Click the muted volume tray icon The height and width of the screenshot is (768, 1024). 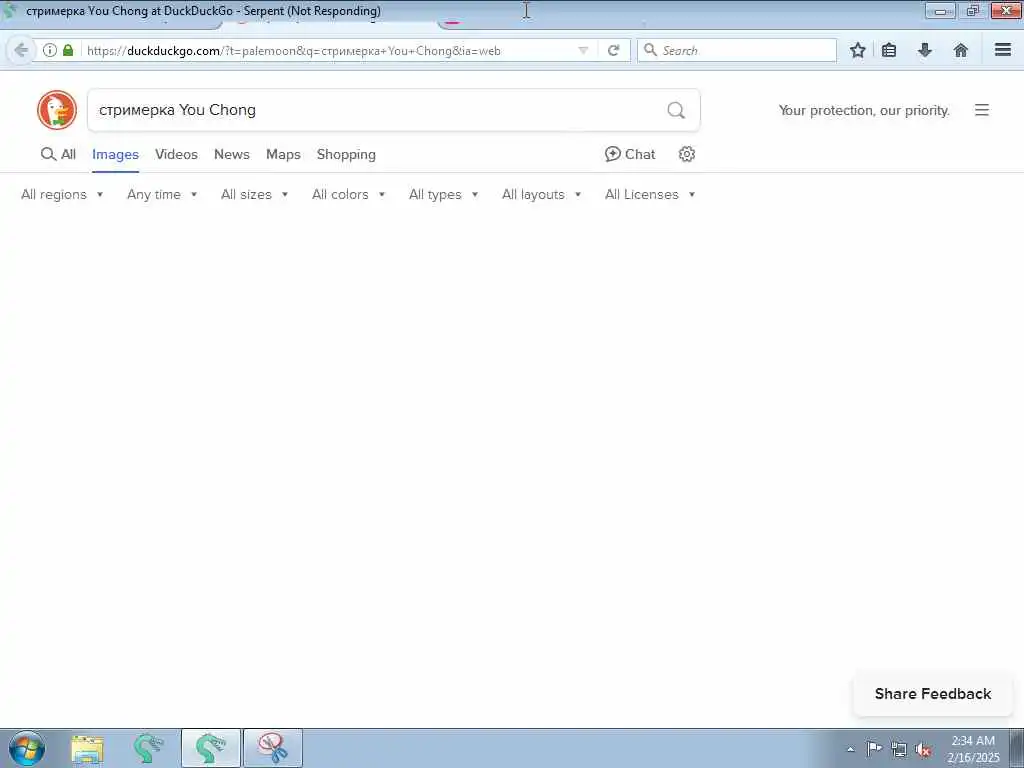923,750
